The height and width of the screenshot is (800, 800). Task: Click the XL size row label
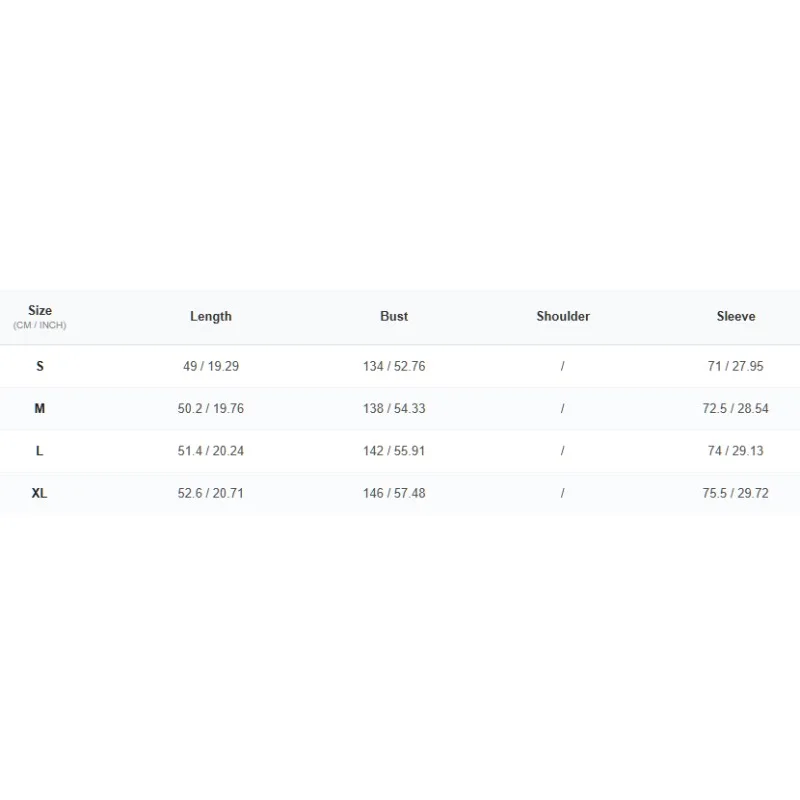coord(40,493)
